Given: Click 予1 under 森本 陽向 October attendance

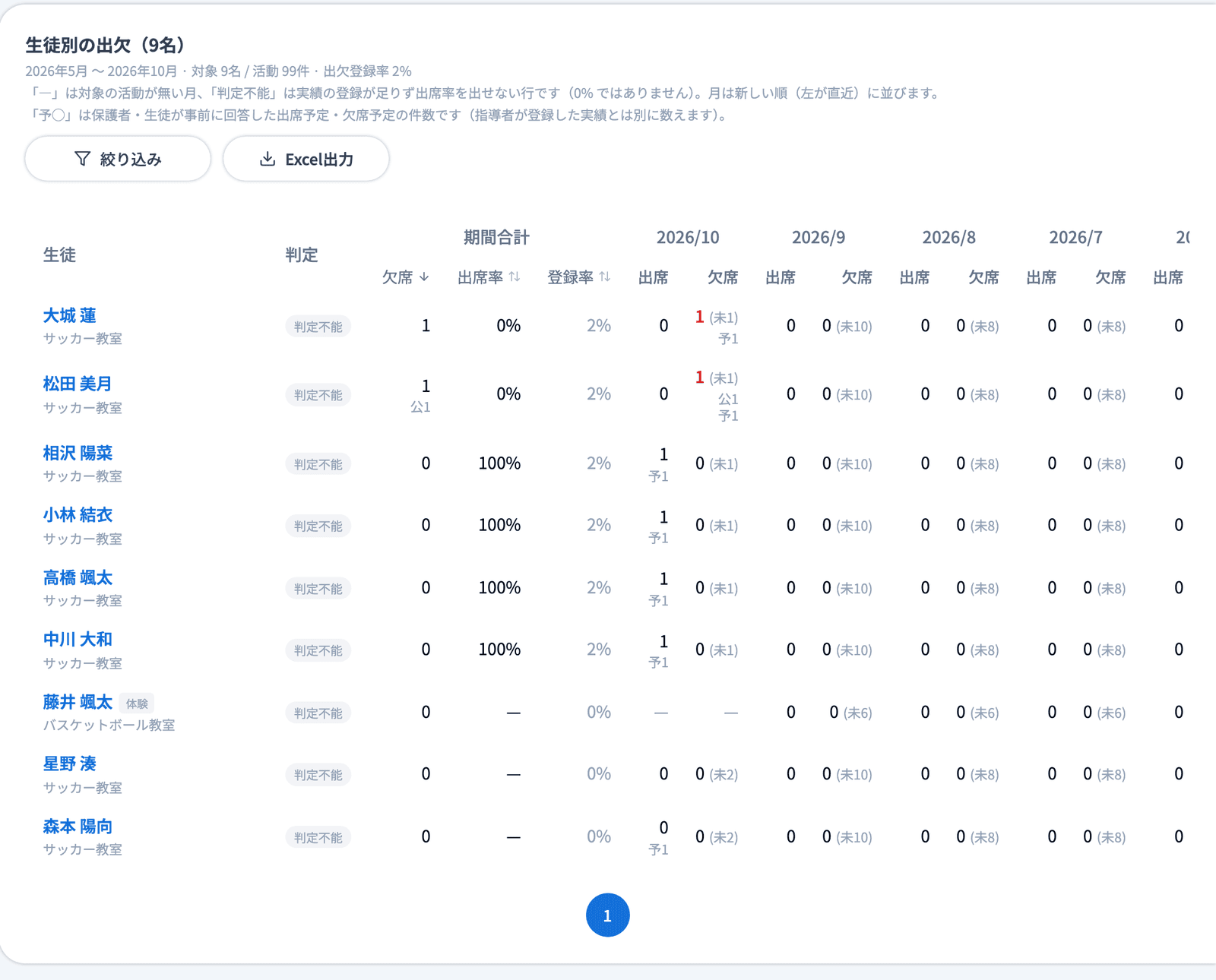Looking at the screenshot, I should tap(658, 849).
